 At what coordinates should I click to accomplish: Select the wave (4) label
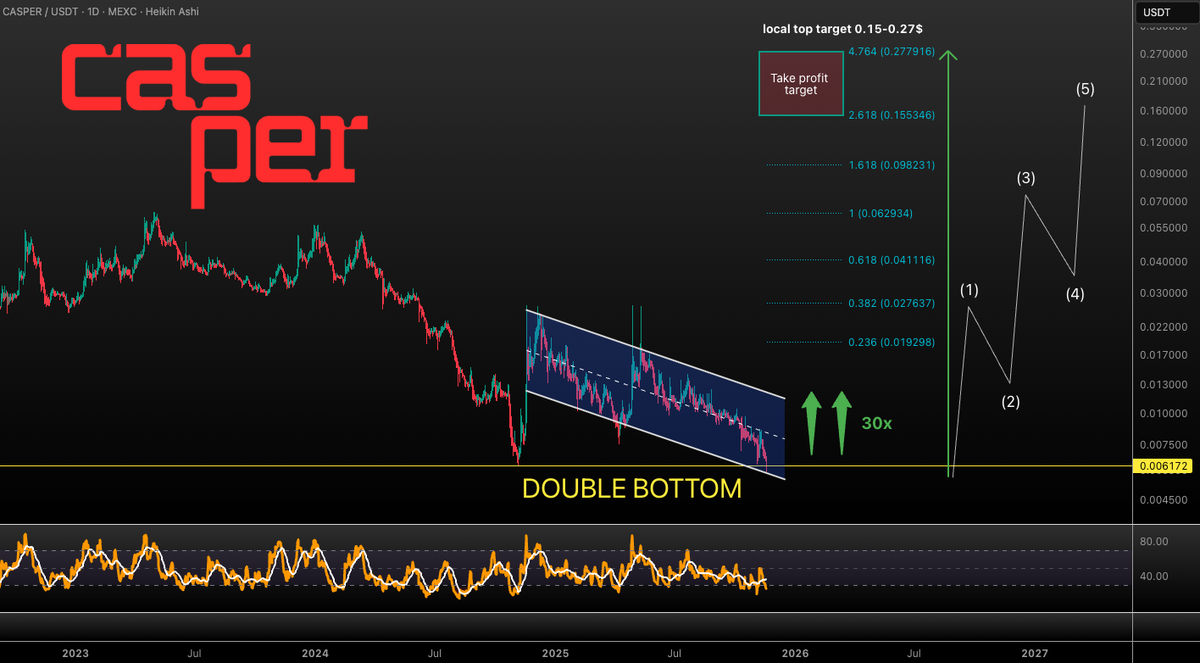point(1075,294)
